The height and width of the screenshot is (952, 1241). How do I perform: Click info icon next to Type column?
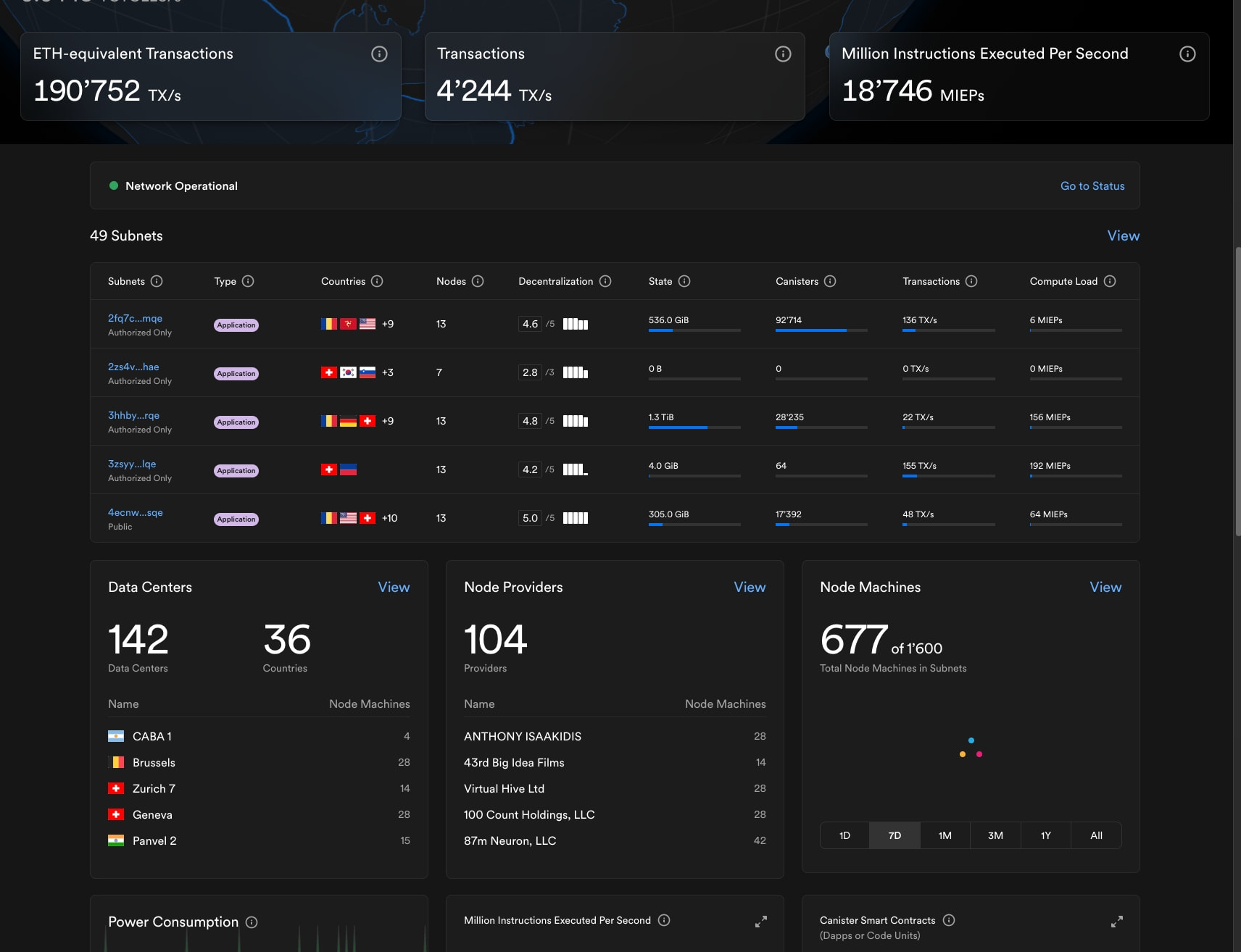248,281
